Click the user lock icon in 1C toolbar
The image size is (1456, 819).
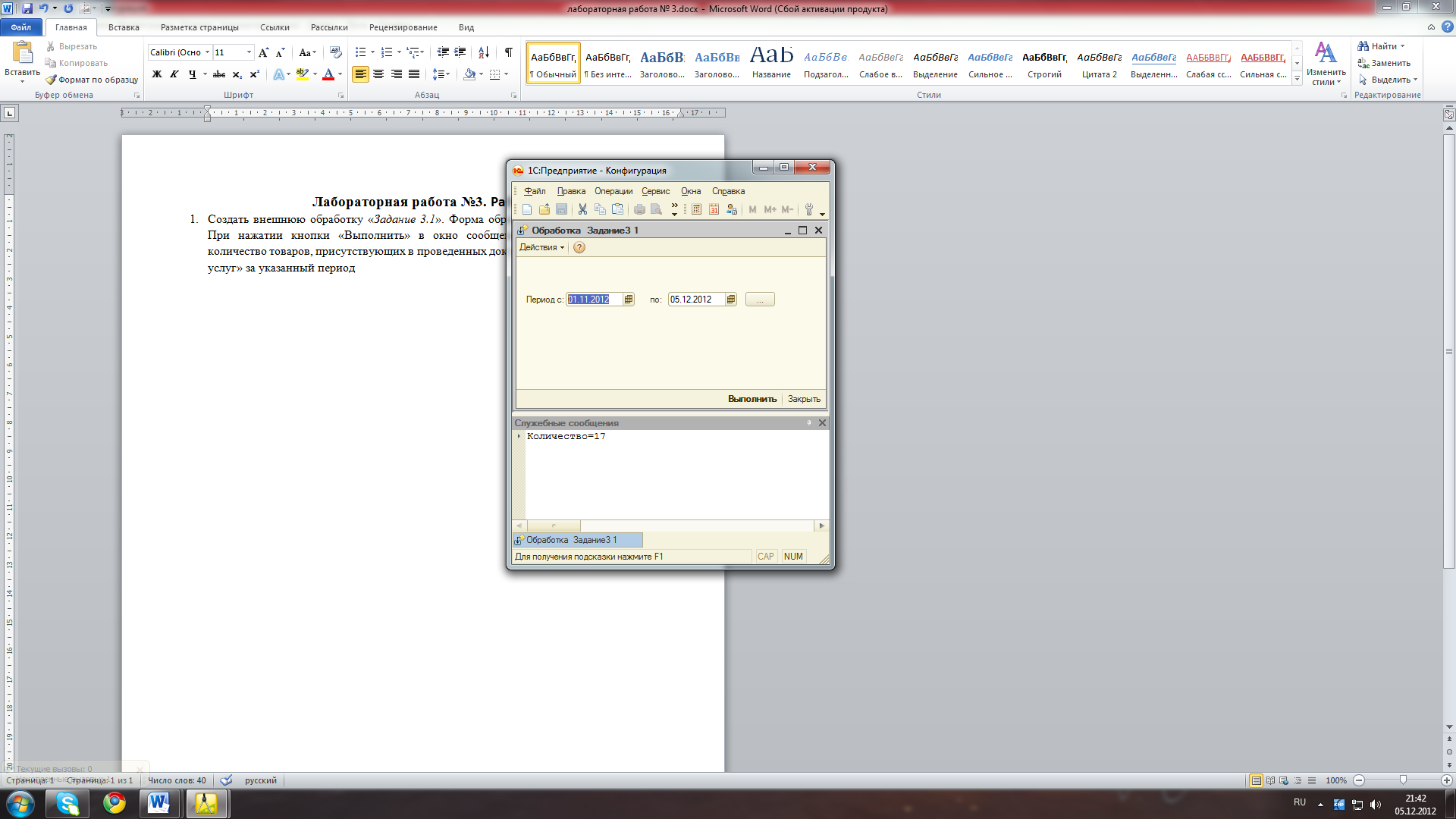(732, 209)
